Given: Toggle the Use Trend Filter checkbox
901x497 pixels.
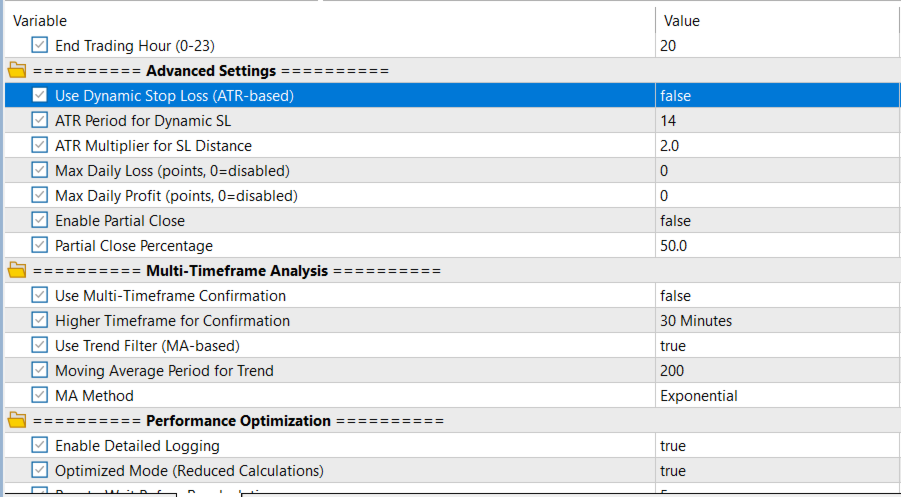Looking at the screenshot, I should [x=40, y=346].
